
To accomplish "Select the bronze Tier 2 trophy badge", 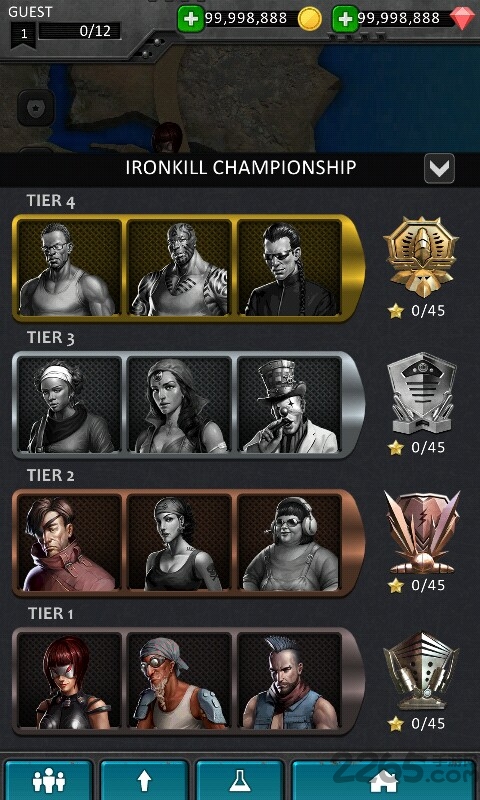I will (x=421, y=532).
